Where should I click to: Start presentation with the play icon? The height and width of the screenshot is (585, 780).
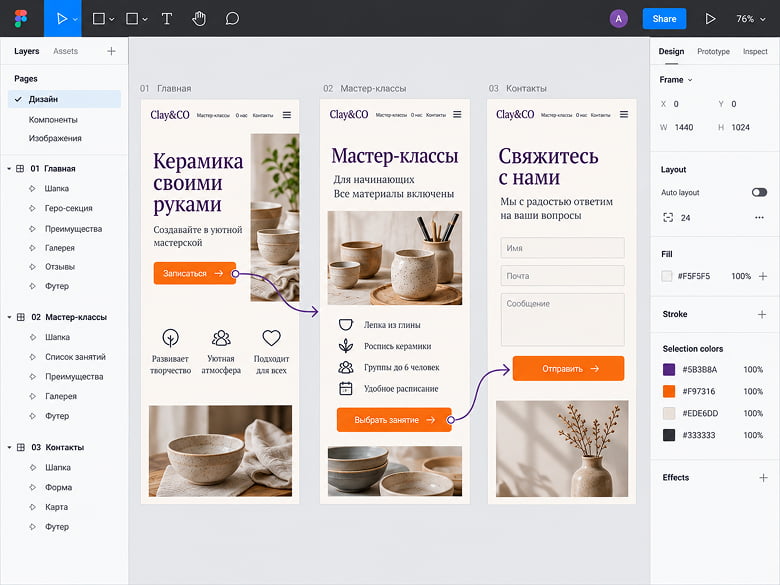click(710, 19)
